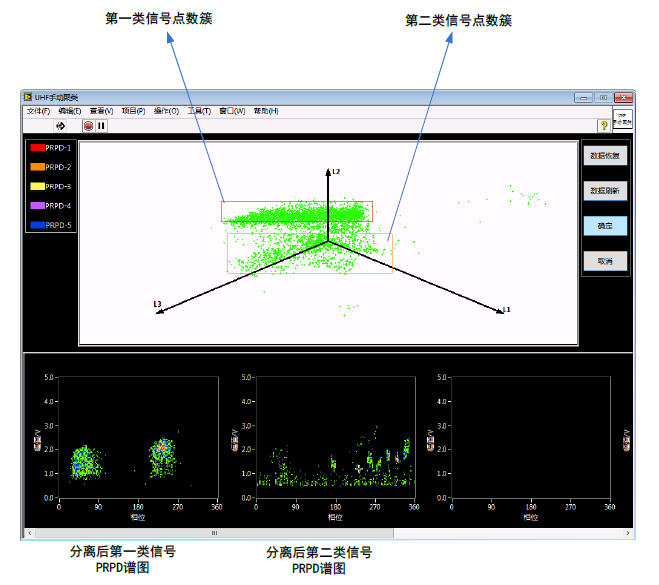The image size is (659, 585).
Task: Open the 文件(F) menu
Action: point(38,111)
